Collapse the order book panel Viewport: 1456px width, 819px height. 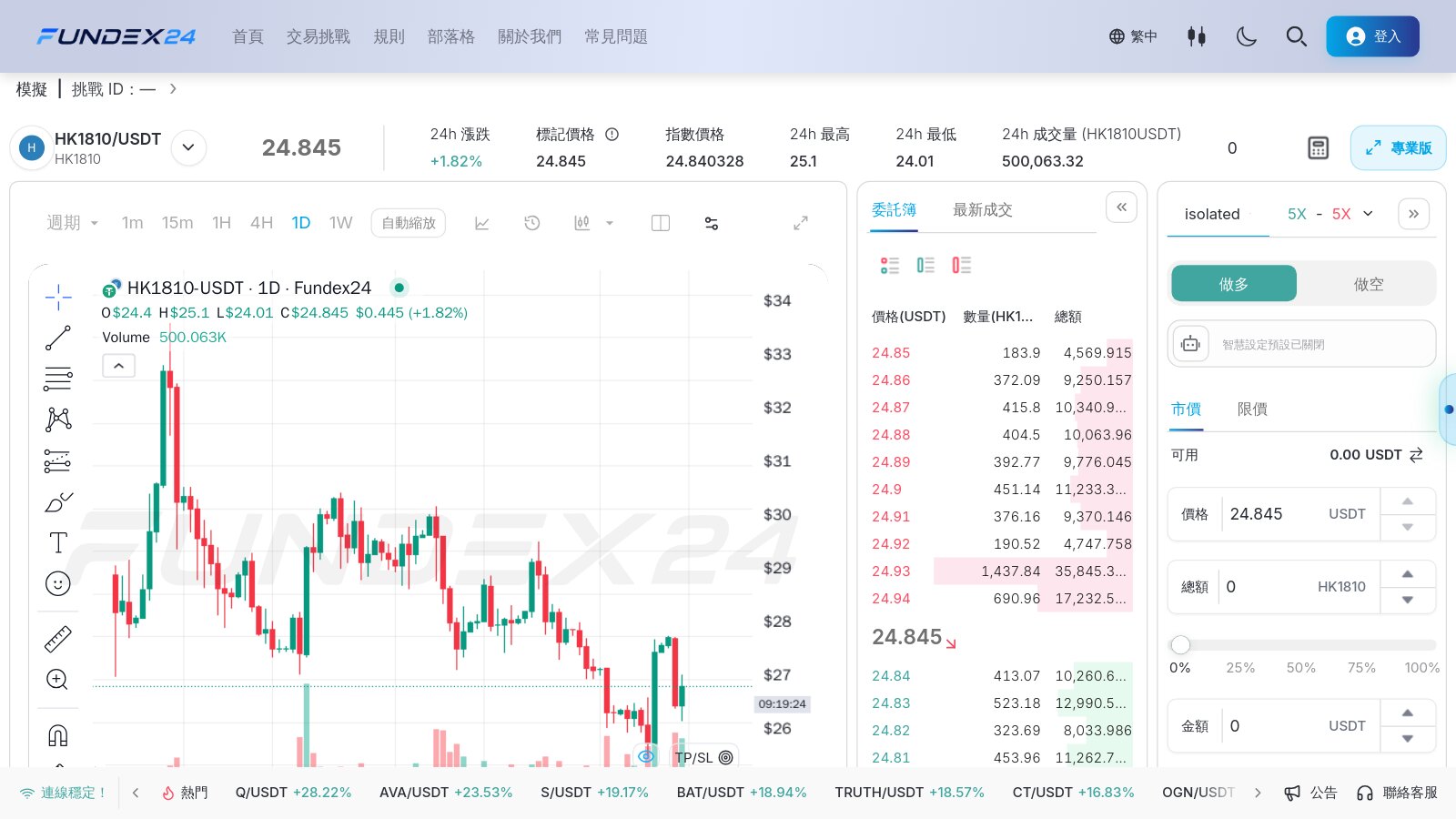tap(1121, 207)
